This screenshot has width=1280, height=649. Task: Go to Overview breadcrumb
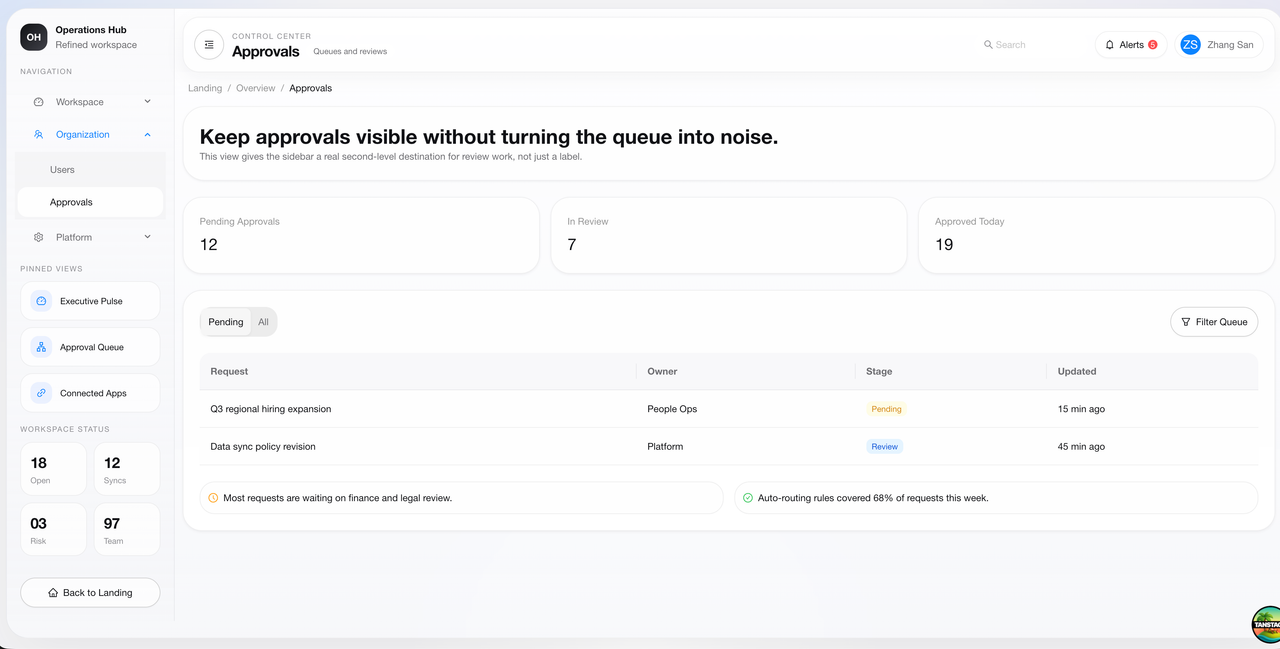(x=256, y=88)
